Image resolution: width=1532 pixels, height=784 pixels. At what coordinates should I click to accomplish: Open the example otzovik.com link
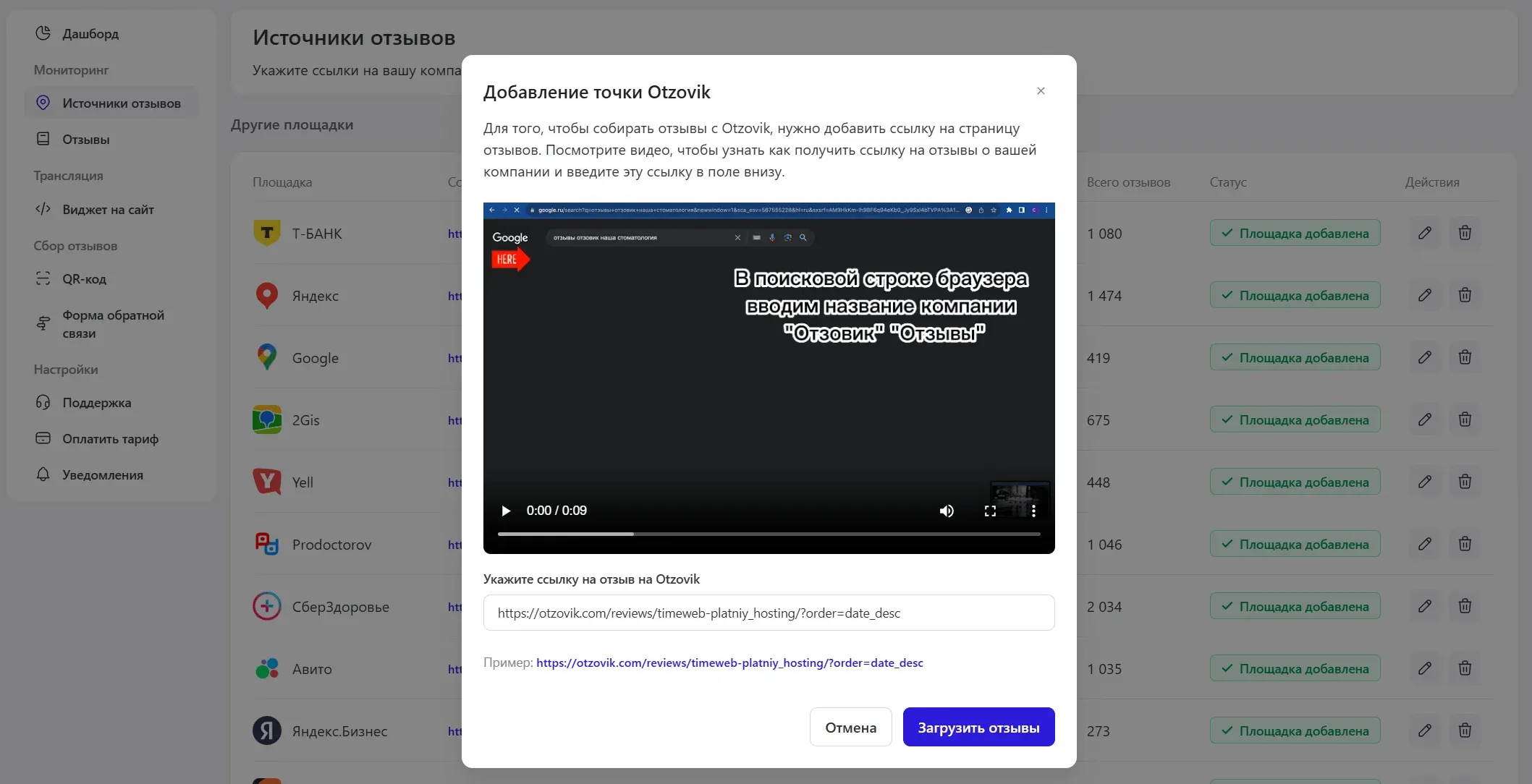coord(729,662)
